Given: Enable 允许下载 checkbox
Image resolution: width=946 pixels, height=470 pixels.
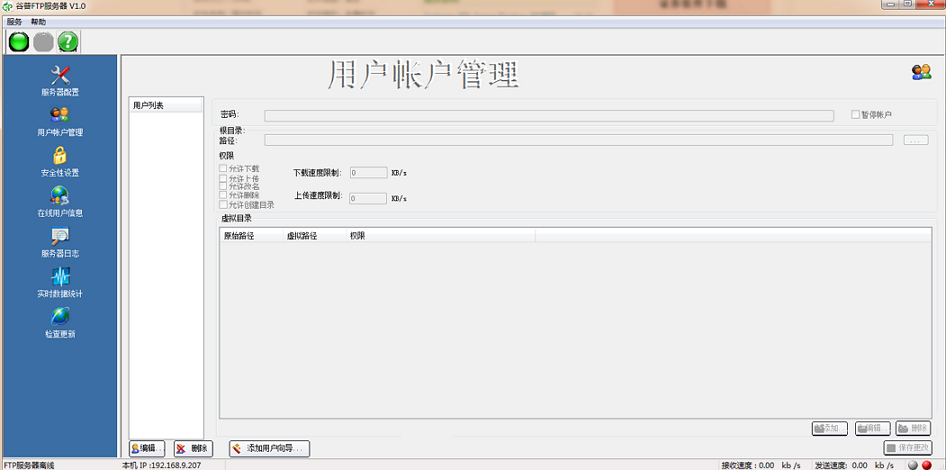Looking at the screenshot, I should click(x=223, y=168).
